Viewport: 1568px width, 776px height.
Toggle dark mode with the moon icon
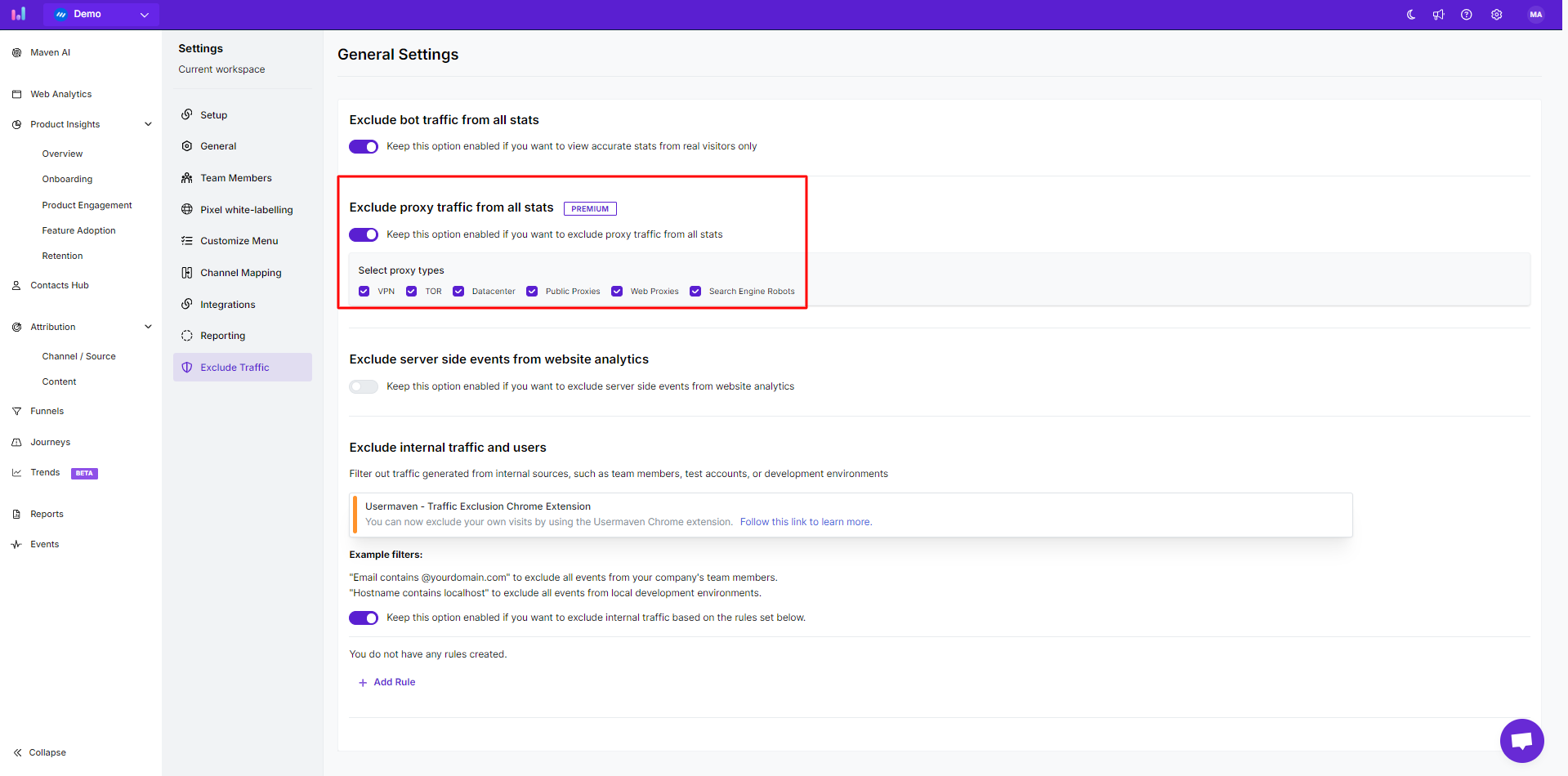1410,14
